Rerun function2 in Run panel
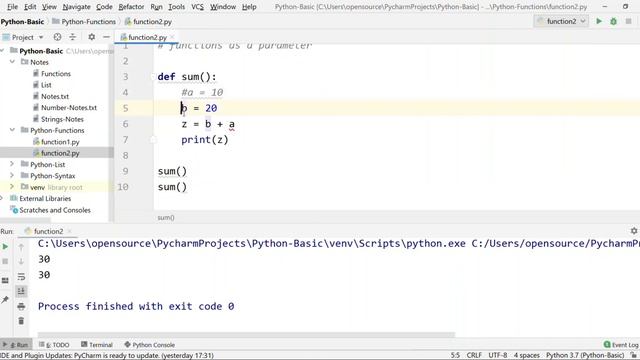 pyautogui.click(x=5, y=247)
